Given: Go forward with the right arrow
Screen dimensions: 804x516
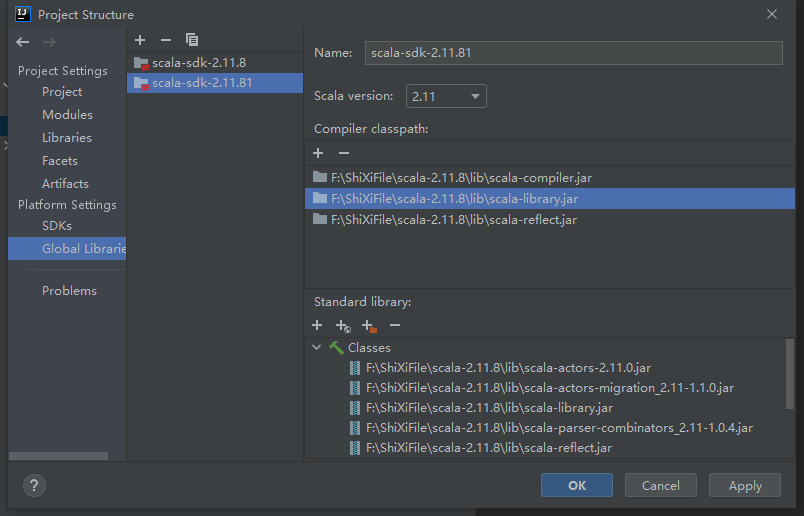Looking at the screenshot, I should click(x=49, y=42).
